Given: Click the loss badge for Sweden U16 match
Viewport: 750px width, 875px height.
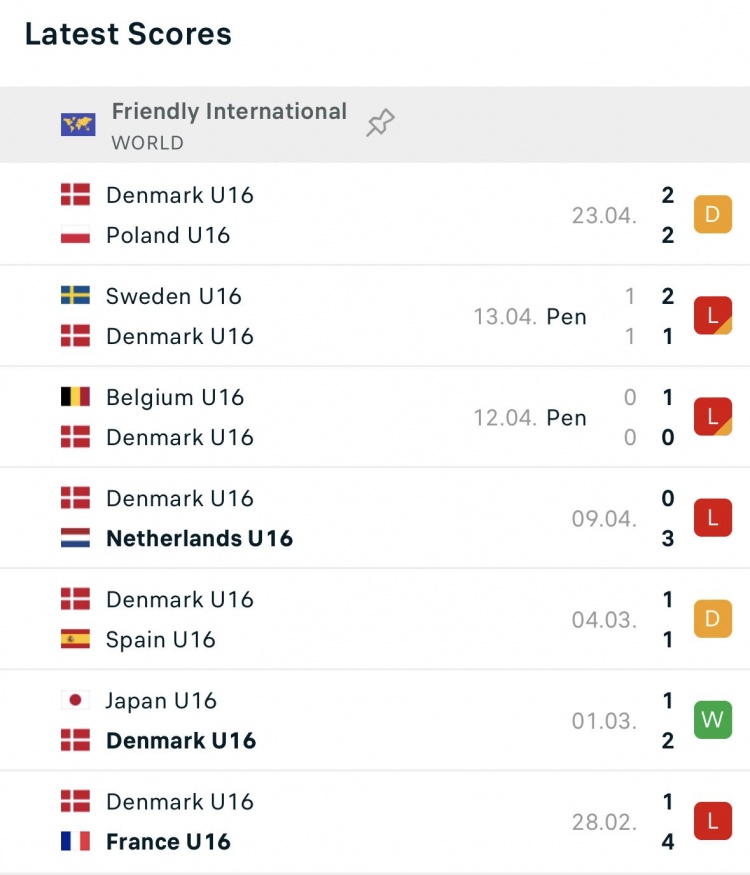Looking at the screenshot, I should pyautogui.click(x=713, y=315).
